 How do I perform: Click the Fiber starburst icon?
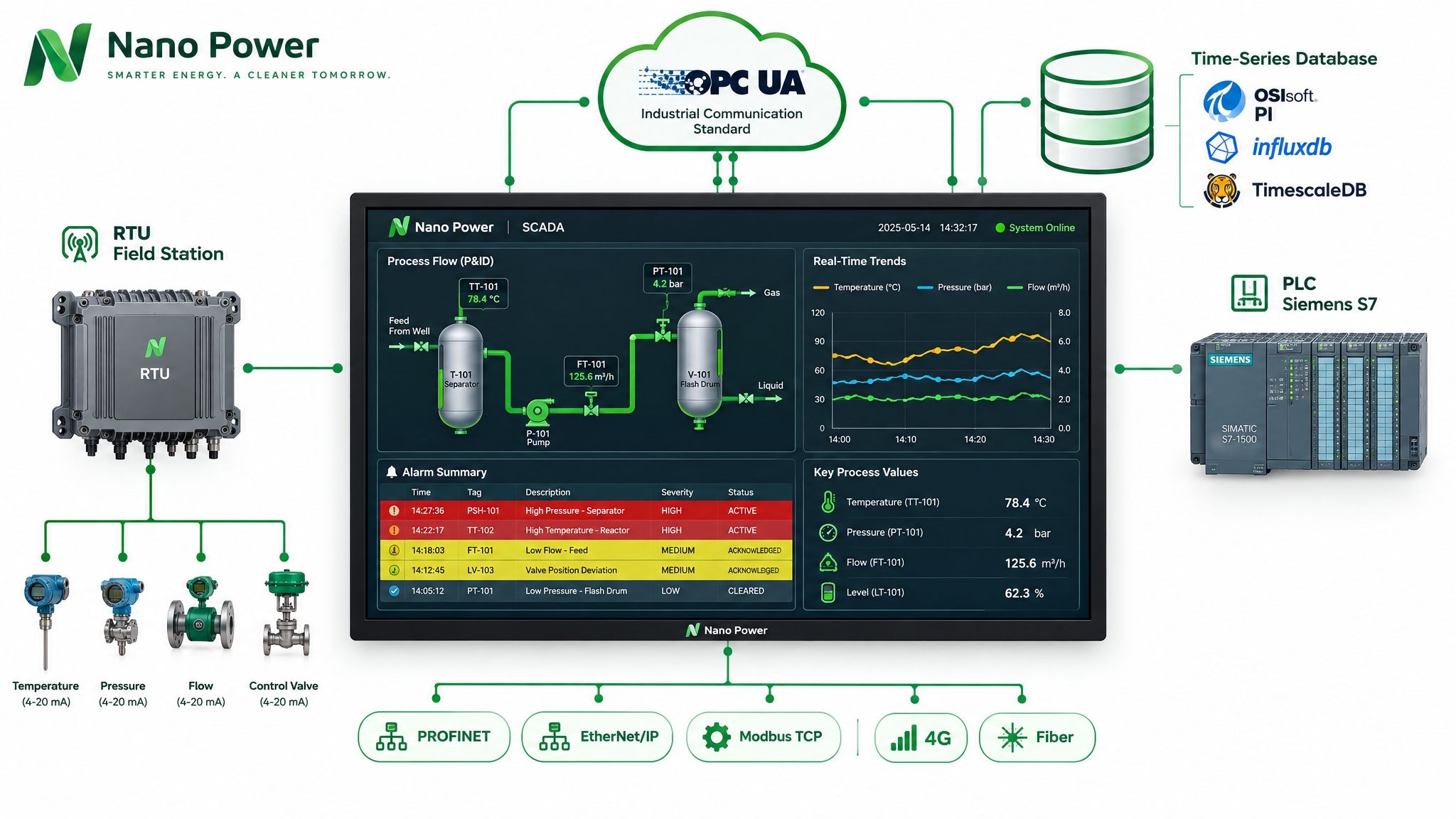click(1012, 737)
